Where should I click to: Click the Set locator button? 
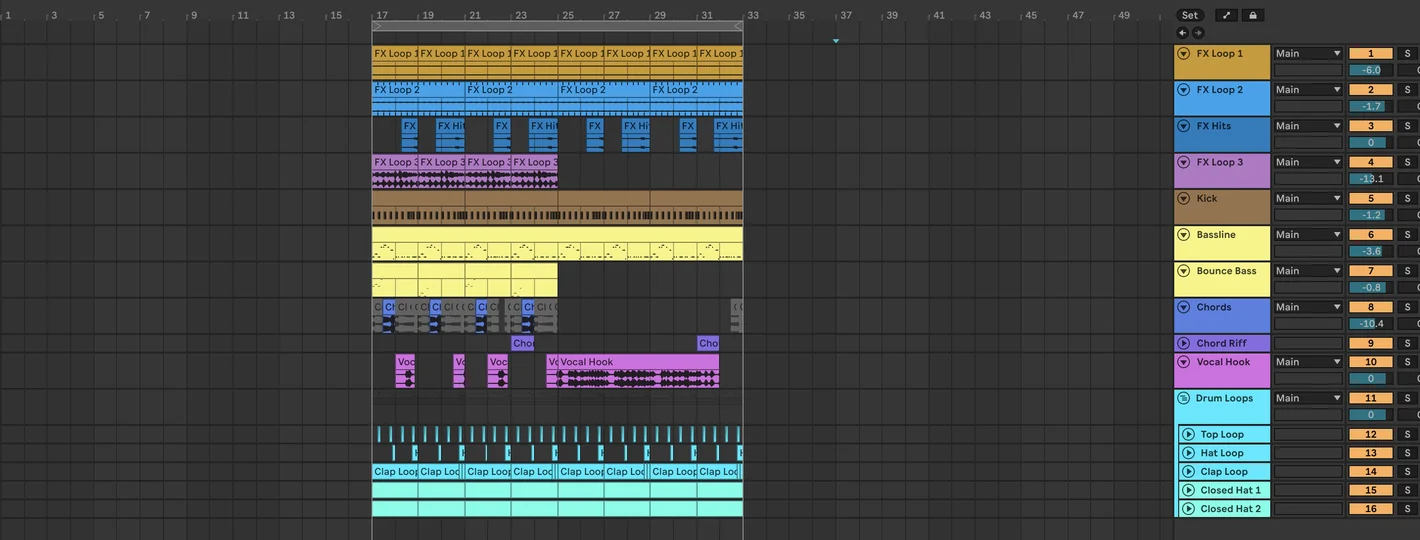1189,15
